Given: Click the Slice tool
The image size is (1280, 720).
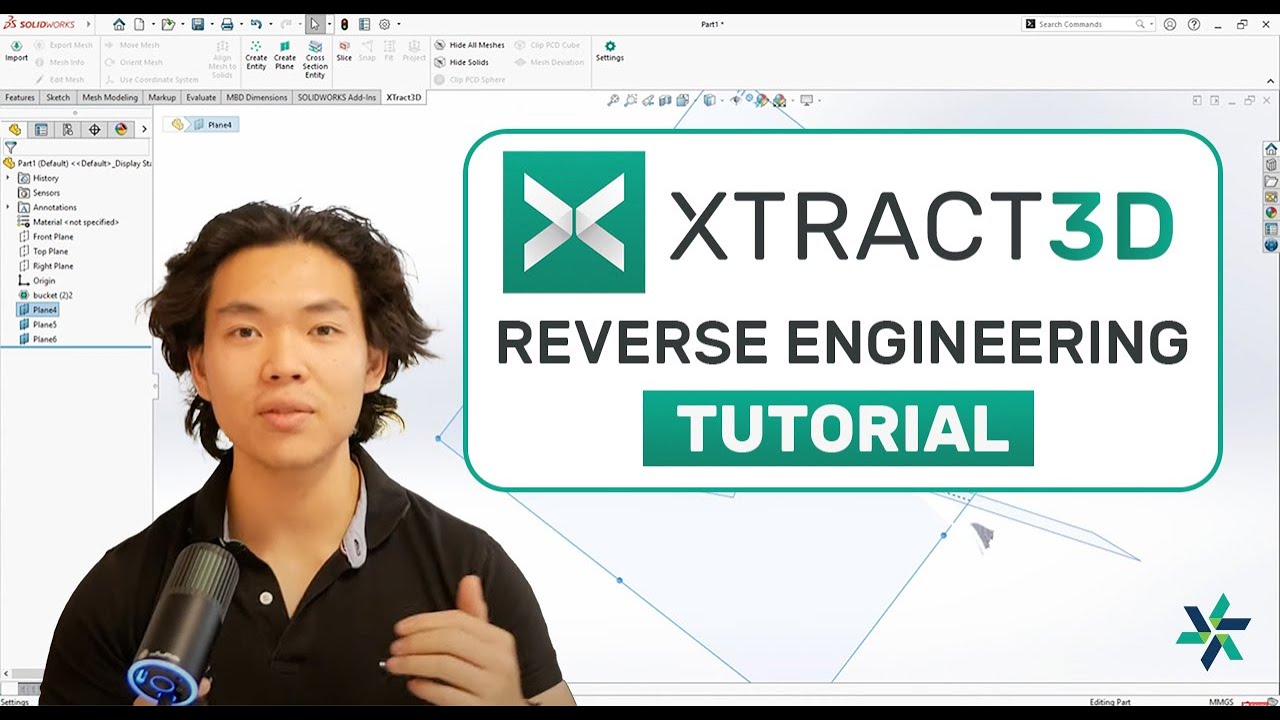Looking at the screenshot, I should pos(344,51).
